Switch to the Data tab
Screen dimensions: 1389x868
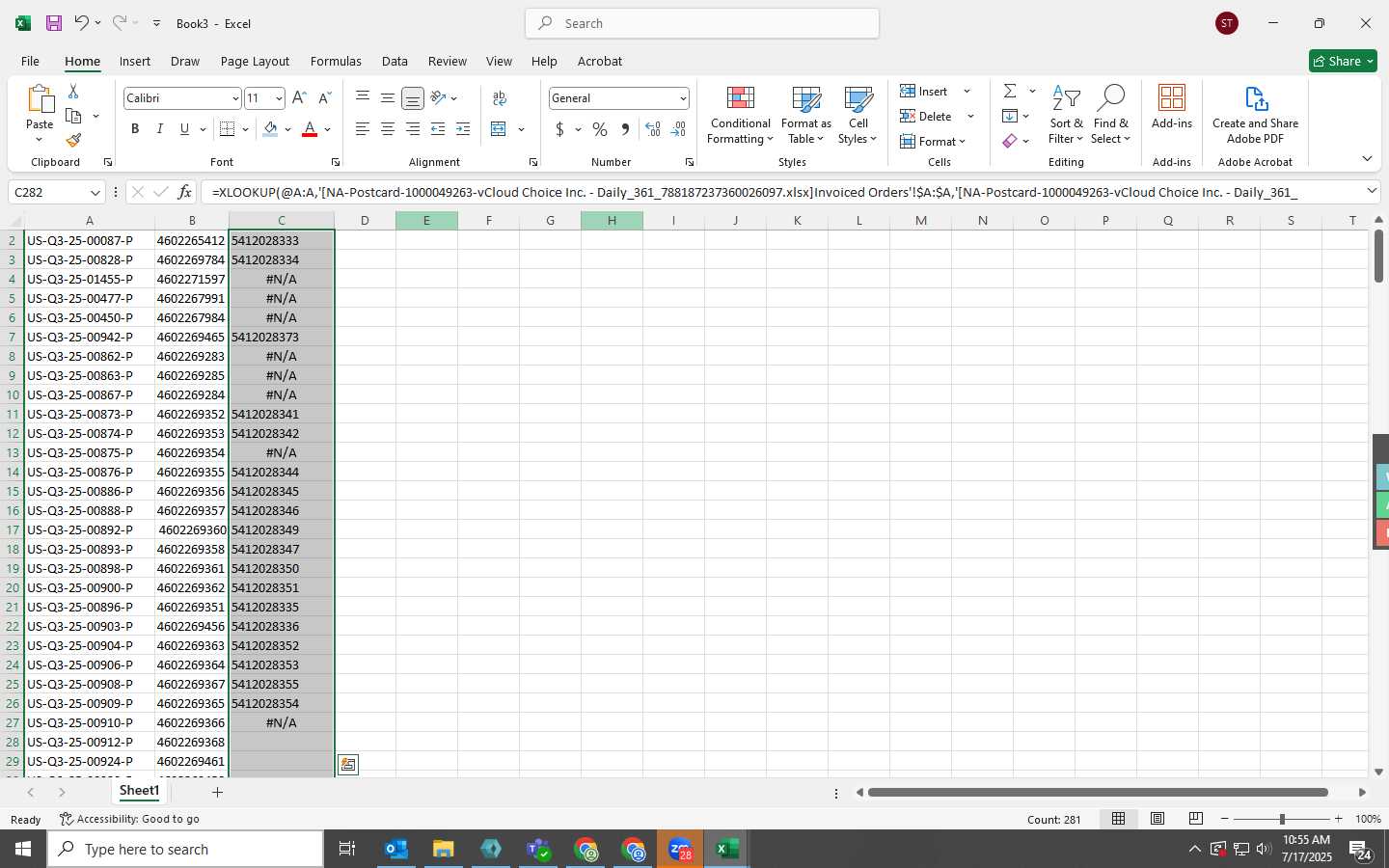click(395, 61)
